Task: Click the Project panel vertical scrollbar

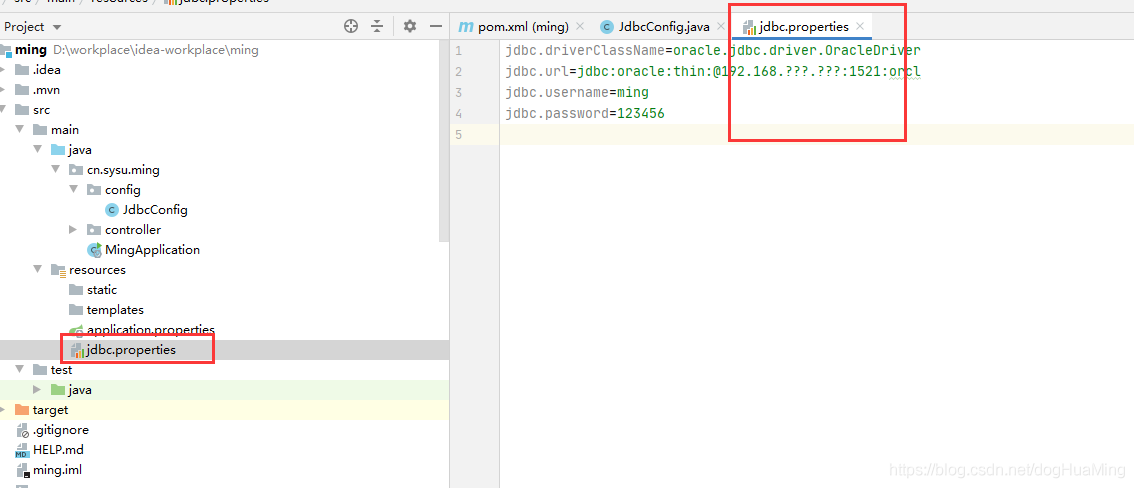Action: 445,141
